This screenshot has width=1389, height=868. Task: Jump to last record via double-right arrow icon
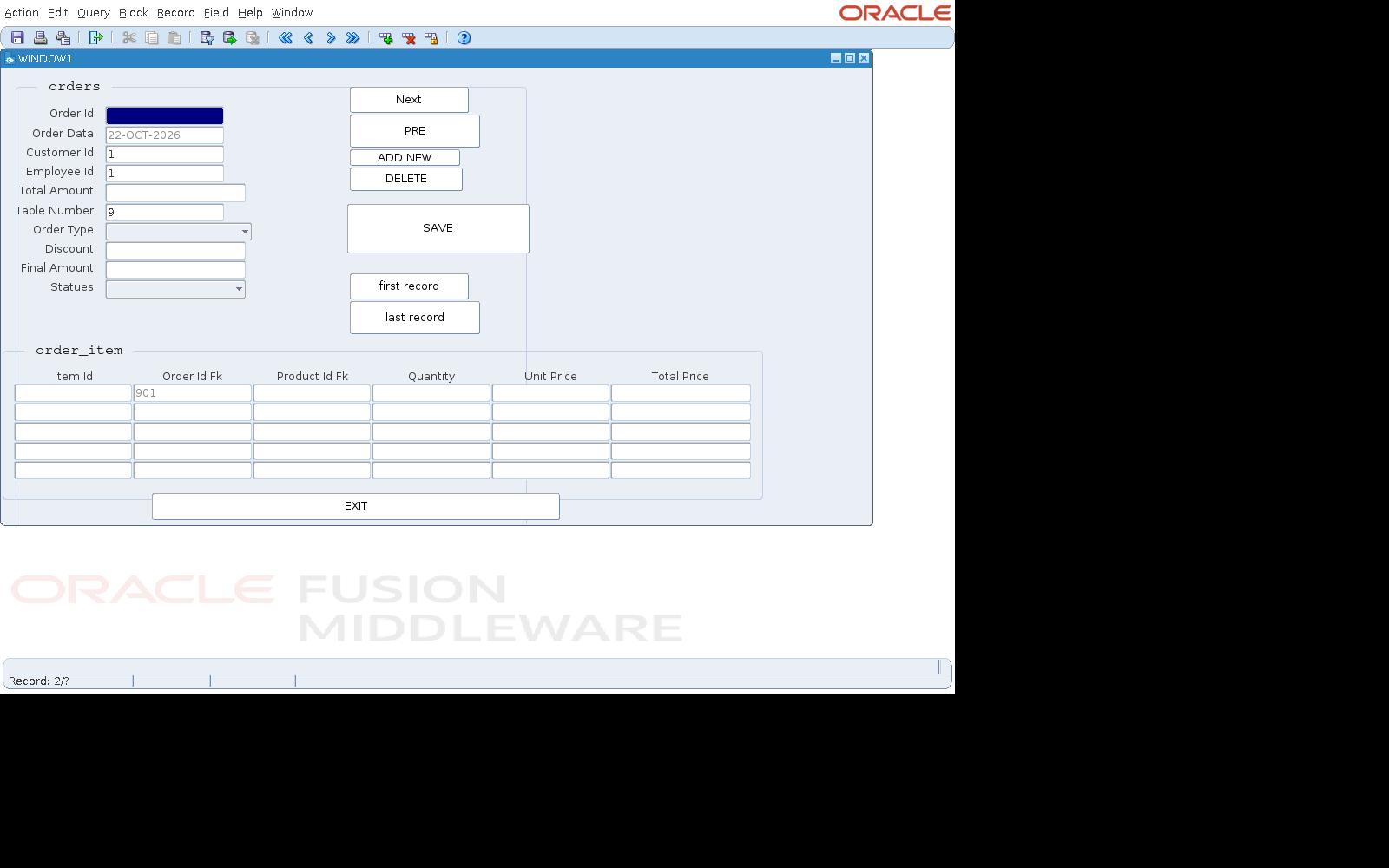click(352, 38)
